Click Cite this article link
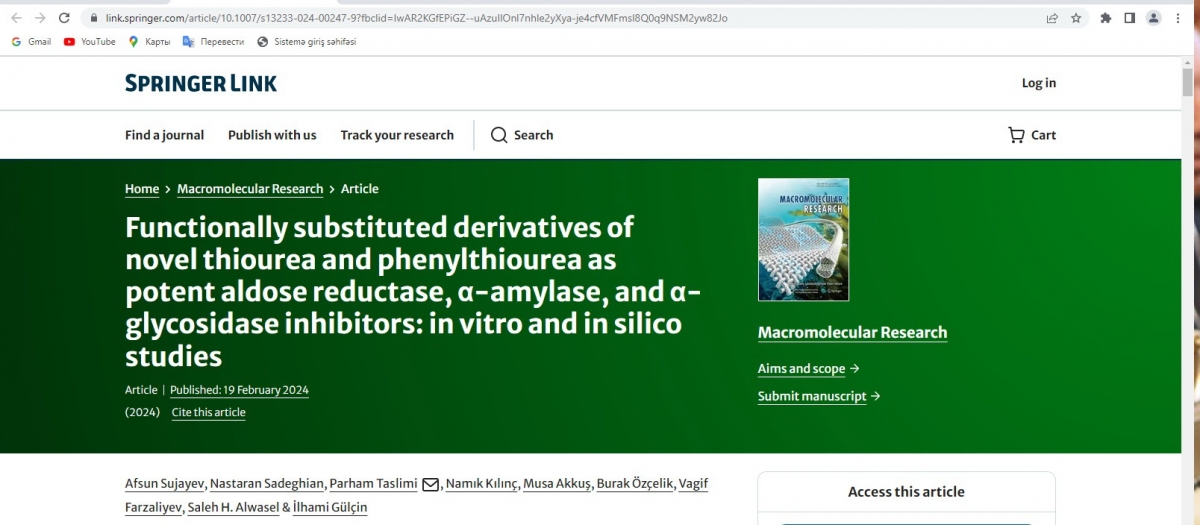The height and width of the screenshot is (525, 1200). pyautogui.click(x=208, y=412)
